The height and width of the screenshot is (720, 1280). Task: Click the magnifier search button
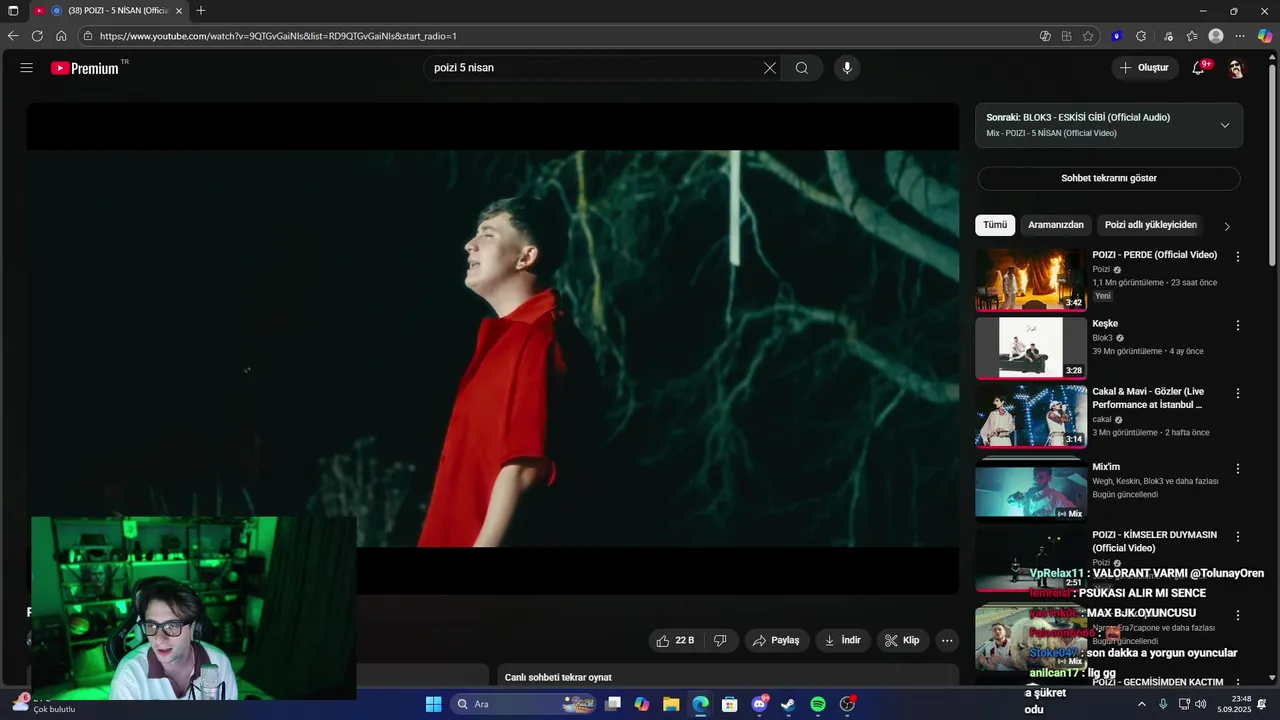(802, 68)
